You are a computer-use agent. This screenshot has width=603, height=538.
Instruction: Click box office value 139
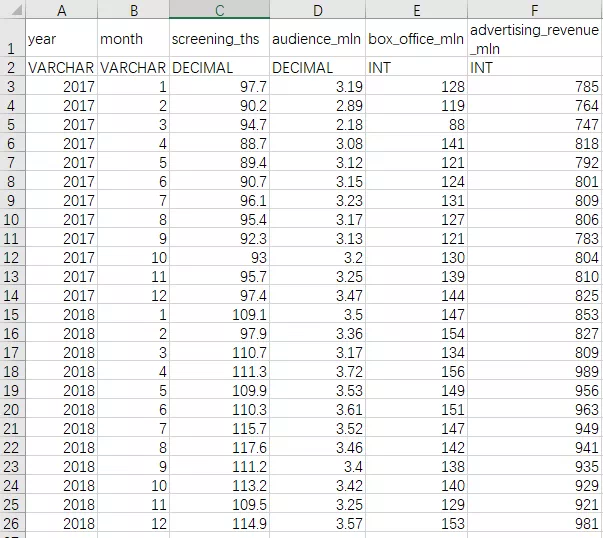click(416, 276)
